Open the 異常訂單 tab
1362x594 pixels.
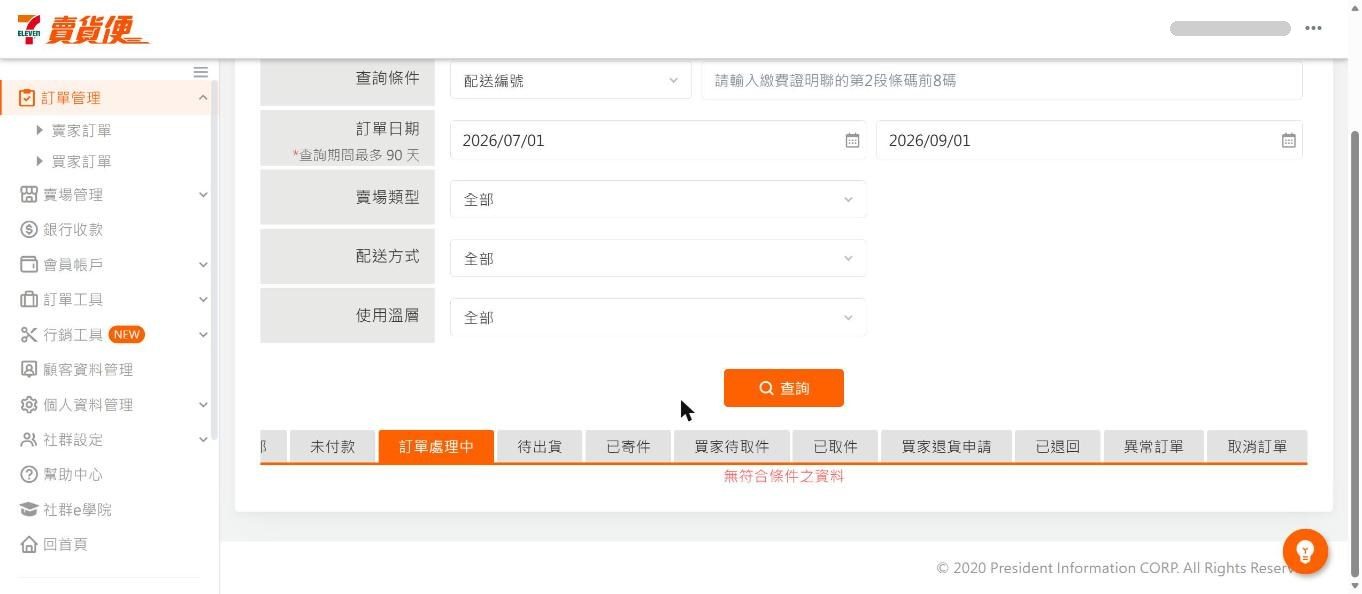(1153, 446)
